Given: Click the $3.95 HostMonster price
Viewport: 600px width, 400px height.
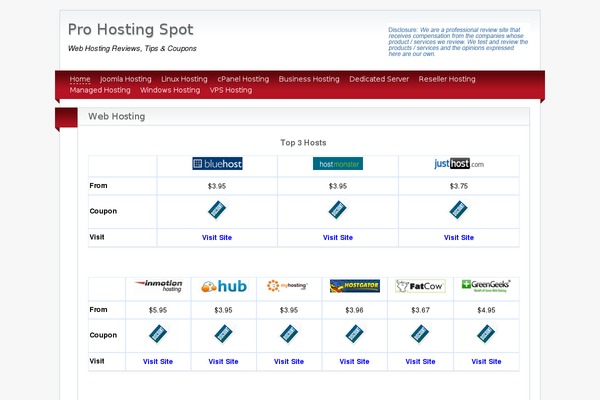Looking at the screenshot, I should (338, 186).
